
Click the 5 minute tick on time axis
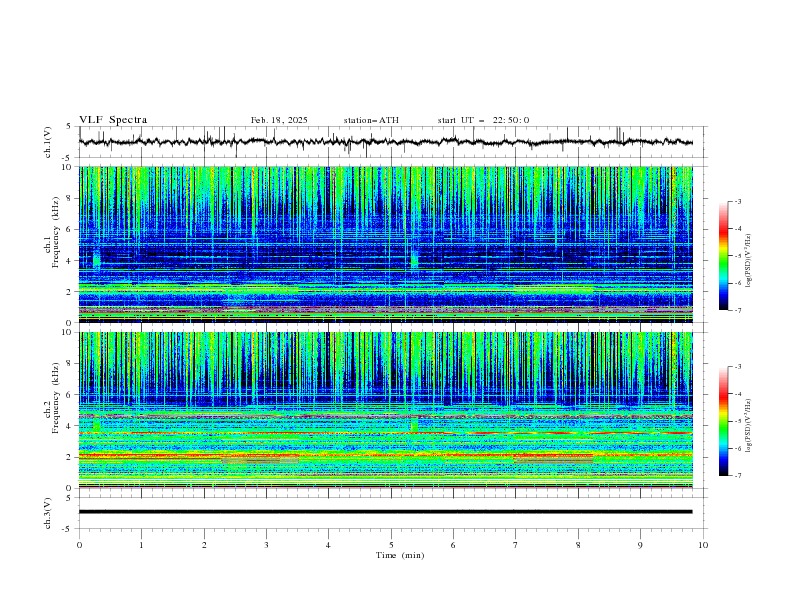point(391,545)
